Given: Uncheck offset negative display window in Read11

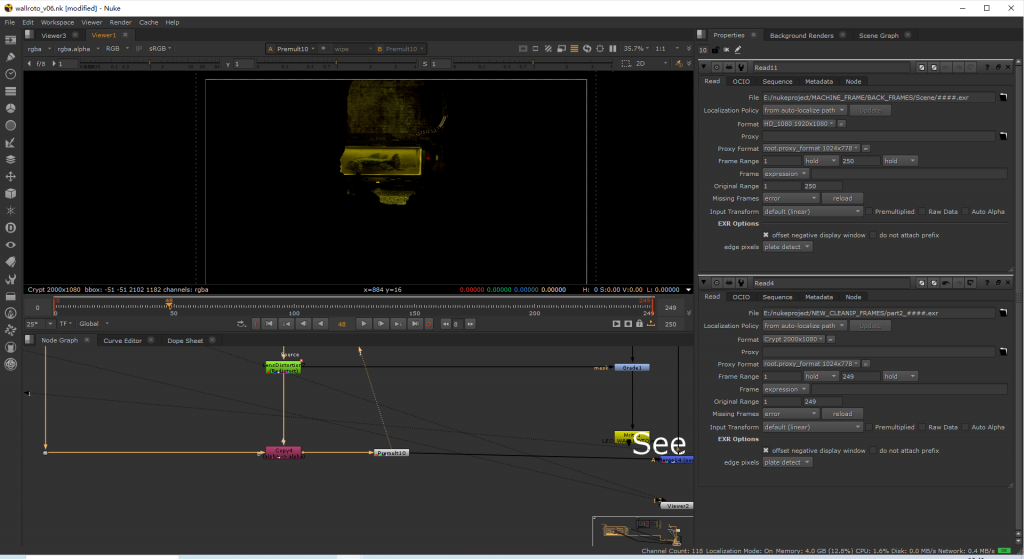Looking at the screenshot, I should [x=766, y=235].
